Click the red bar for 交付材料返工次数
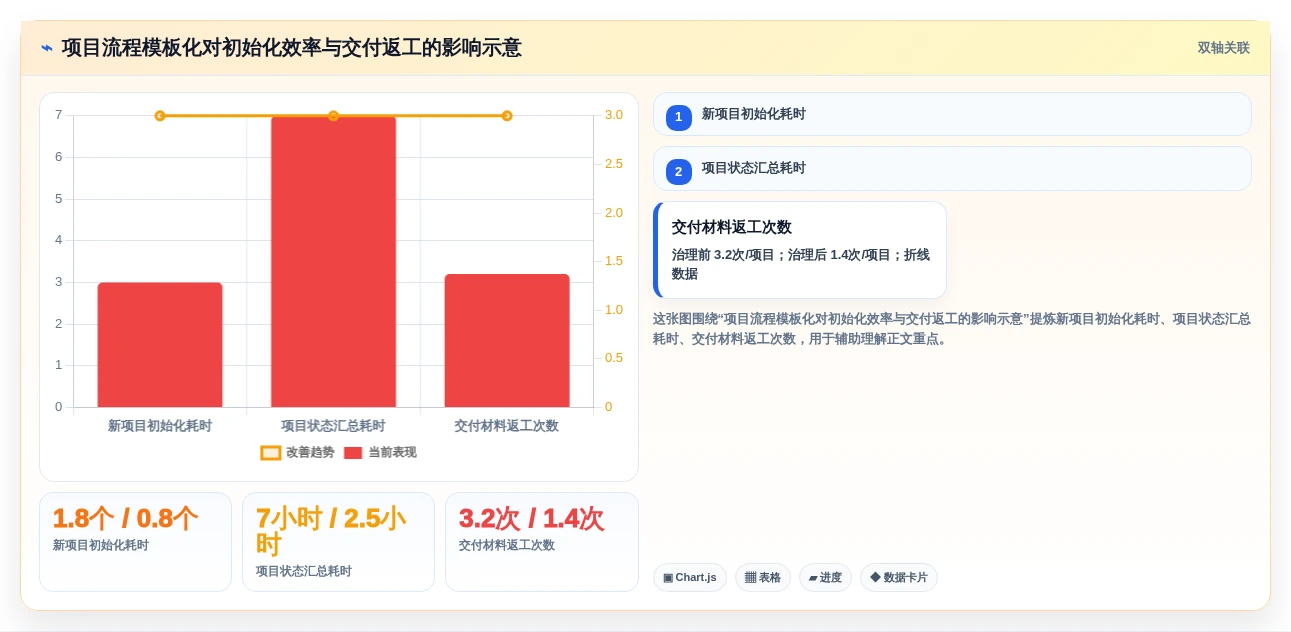 [x=507, y=340]
